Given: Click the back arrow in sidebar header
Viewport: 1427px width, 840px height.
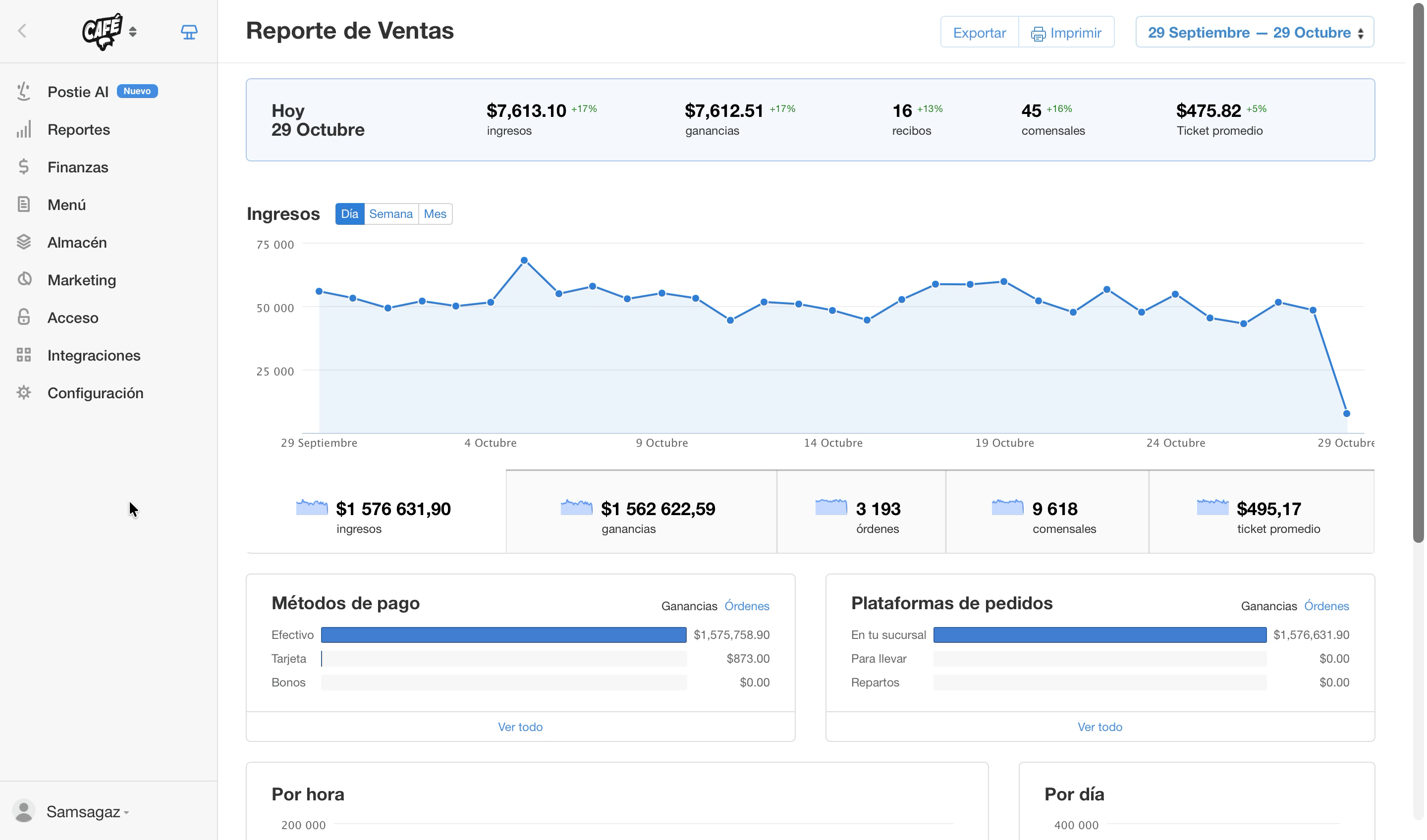Looking at the screenshot, I should pyautogui.click(x=22, y=31).
